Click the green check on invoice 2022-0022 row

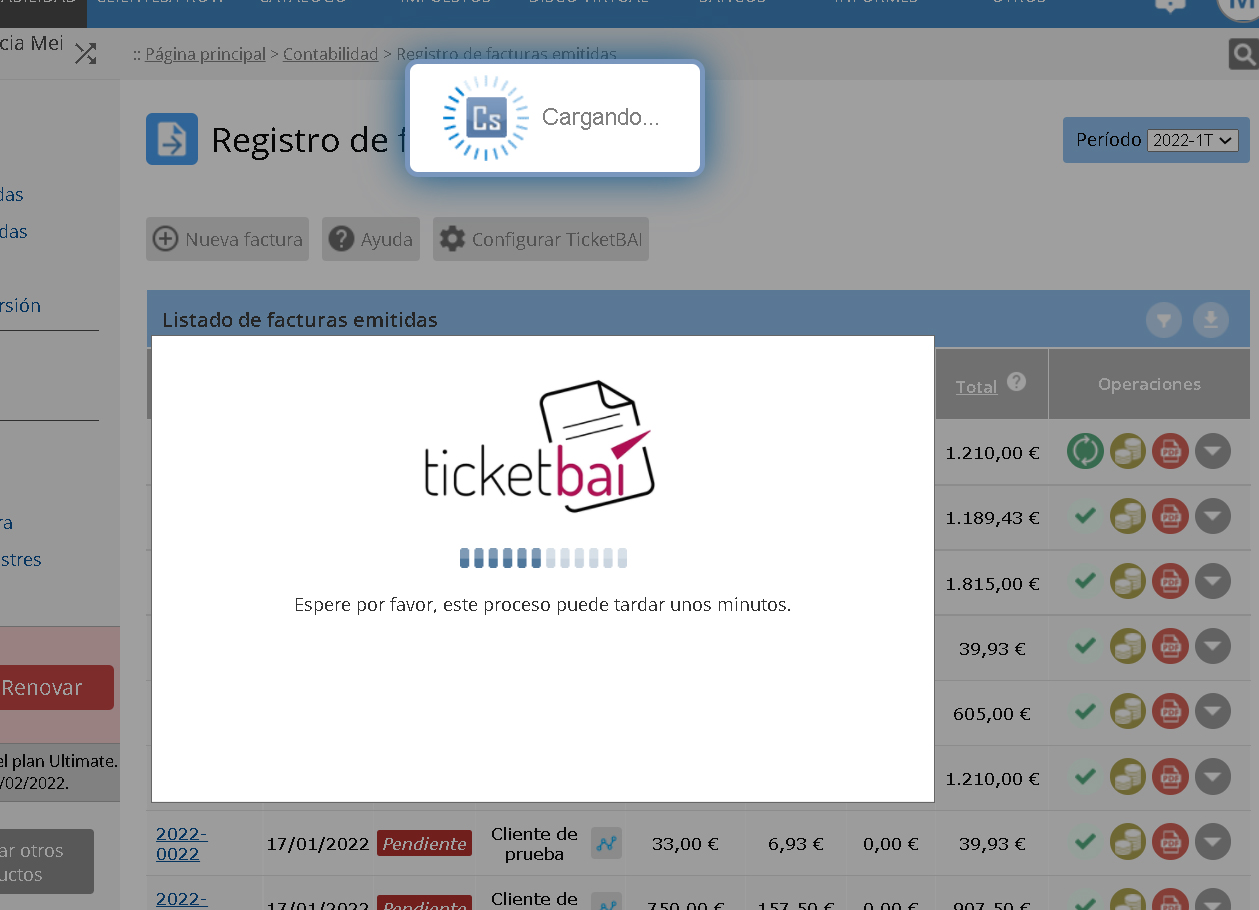pyautogui.click(x=1085, y=842)
